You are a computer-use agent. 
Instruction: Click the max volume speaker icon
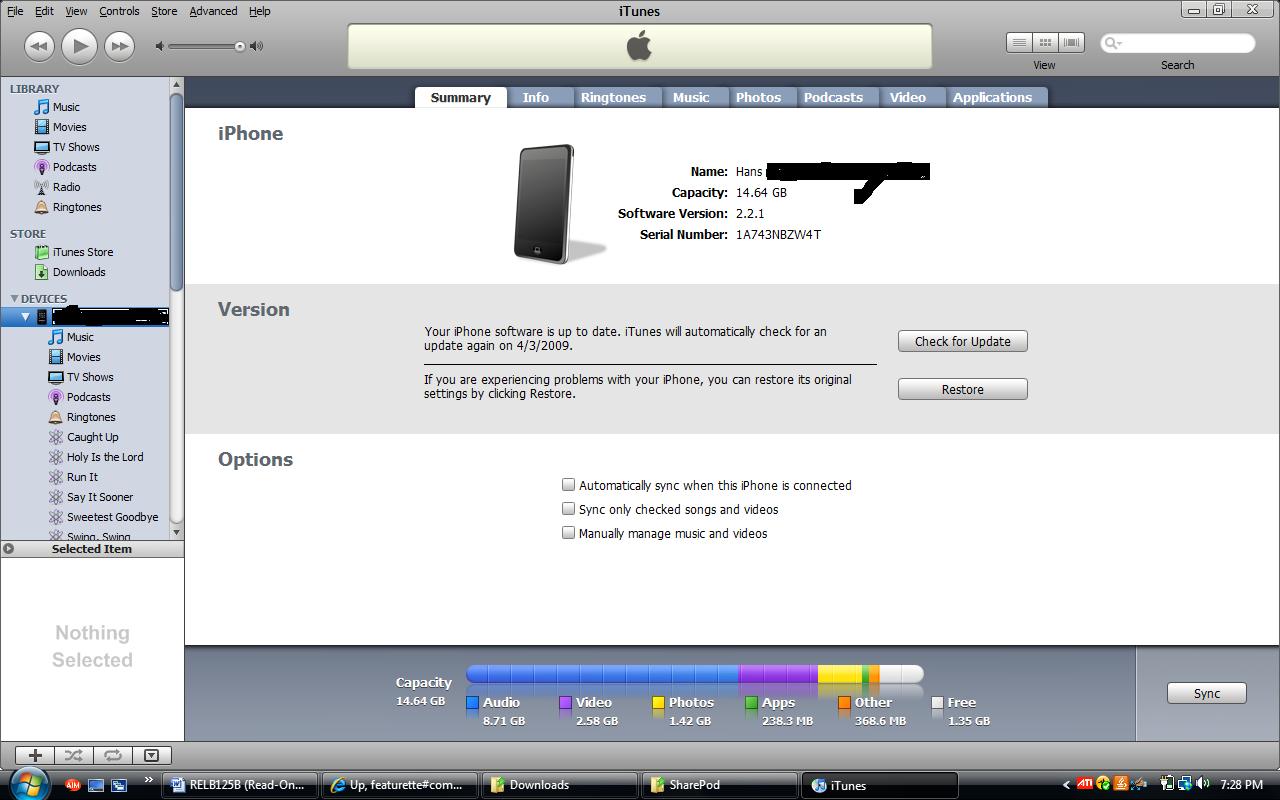point(257,46)
